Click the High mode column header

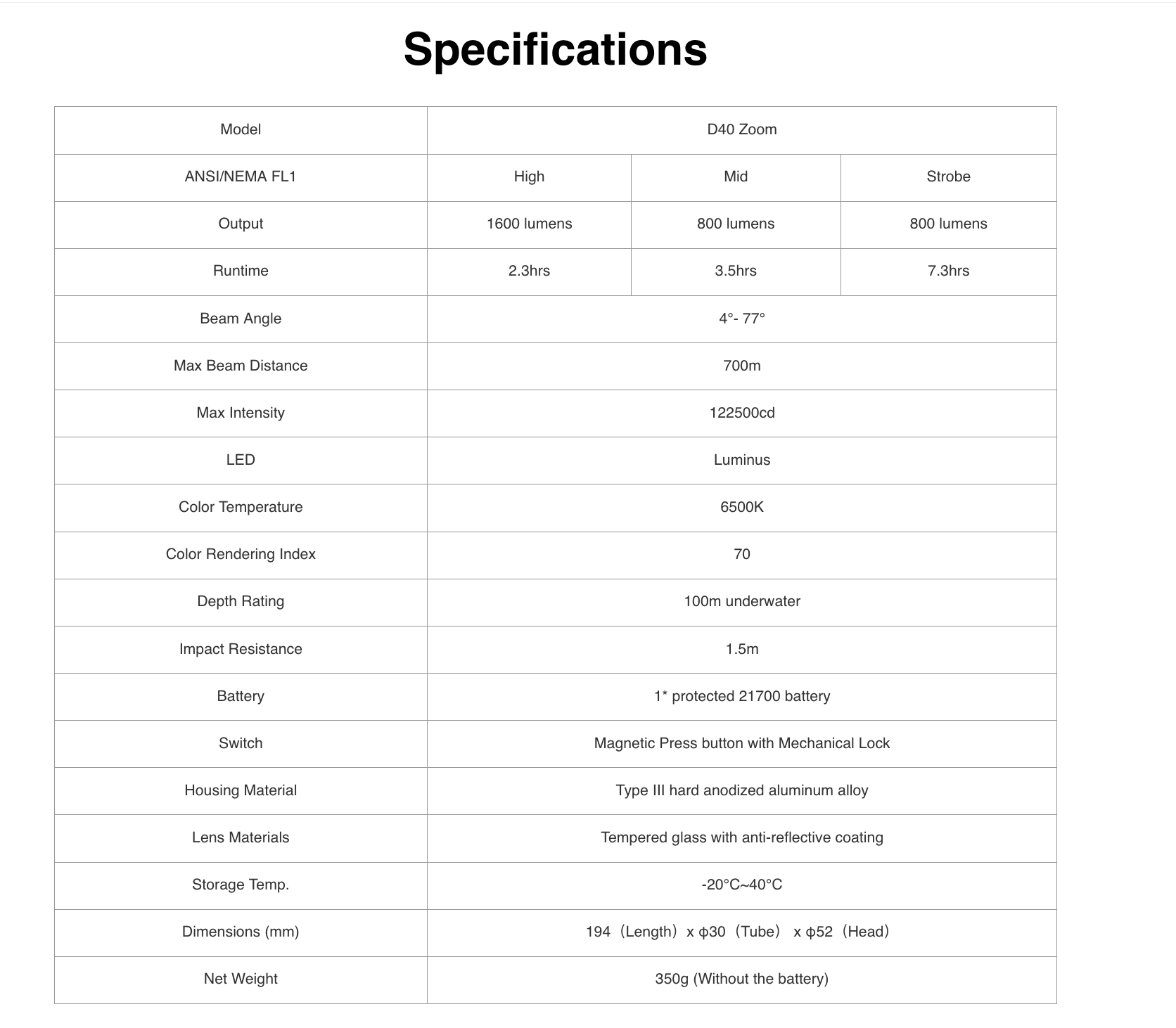(529, 176)
